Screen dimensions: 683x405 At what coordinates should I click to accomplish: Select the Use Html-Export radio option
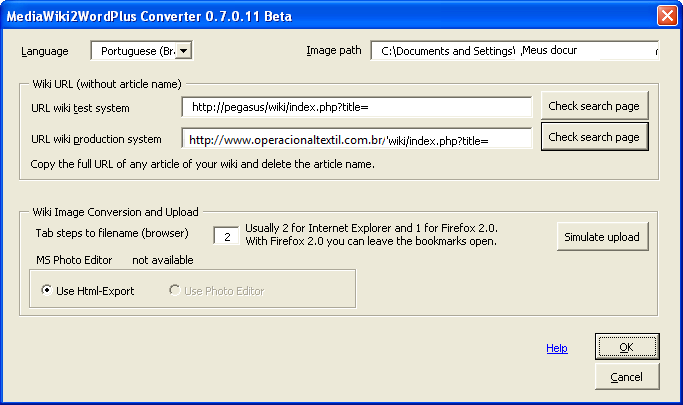[47, 291]
